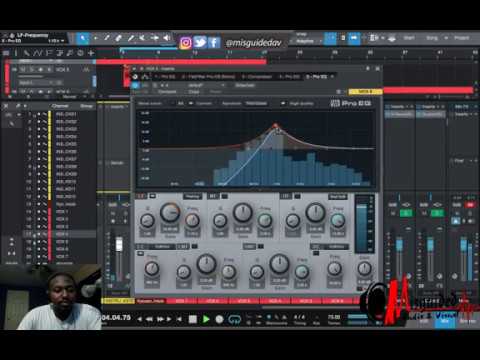
Task: Click the LF Freq knob
Action: pos(192,220)
